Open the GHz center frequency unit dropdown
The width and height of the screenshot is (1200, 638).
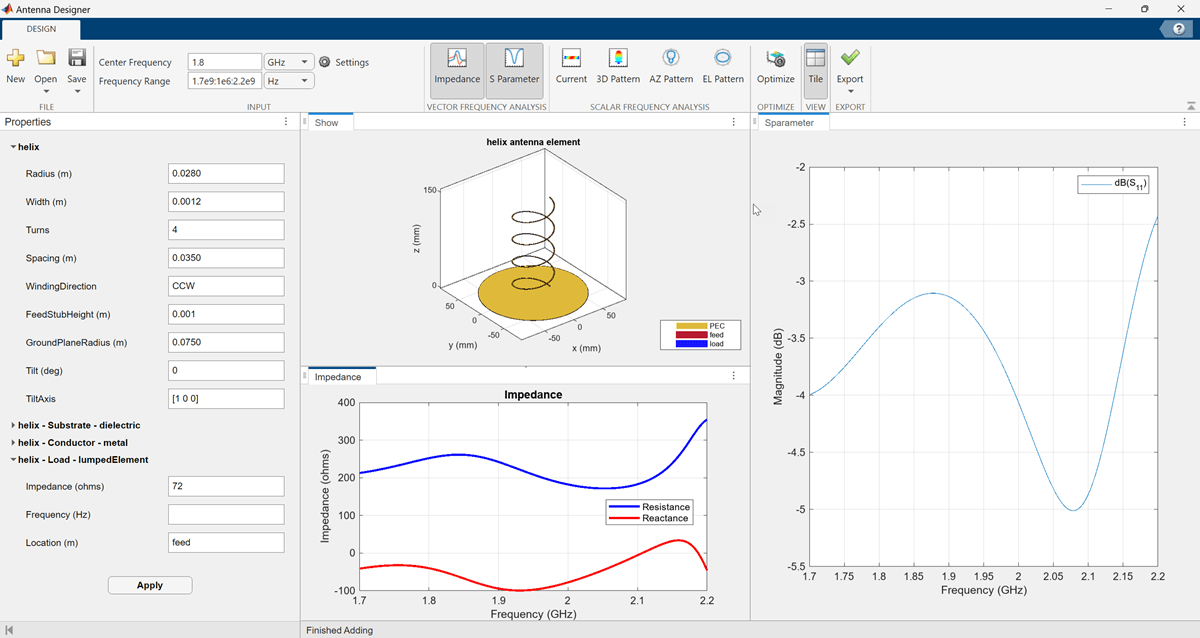click(x=289, y=62)
